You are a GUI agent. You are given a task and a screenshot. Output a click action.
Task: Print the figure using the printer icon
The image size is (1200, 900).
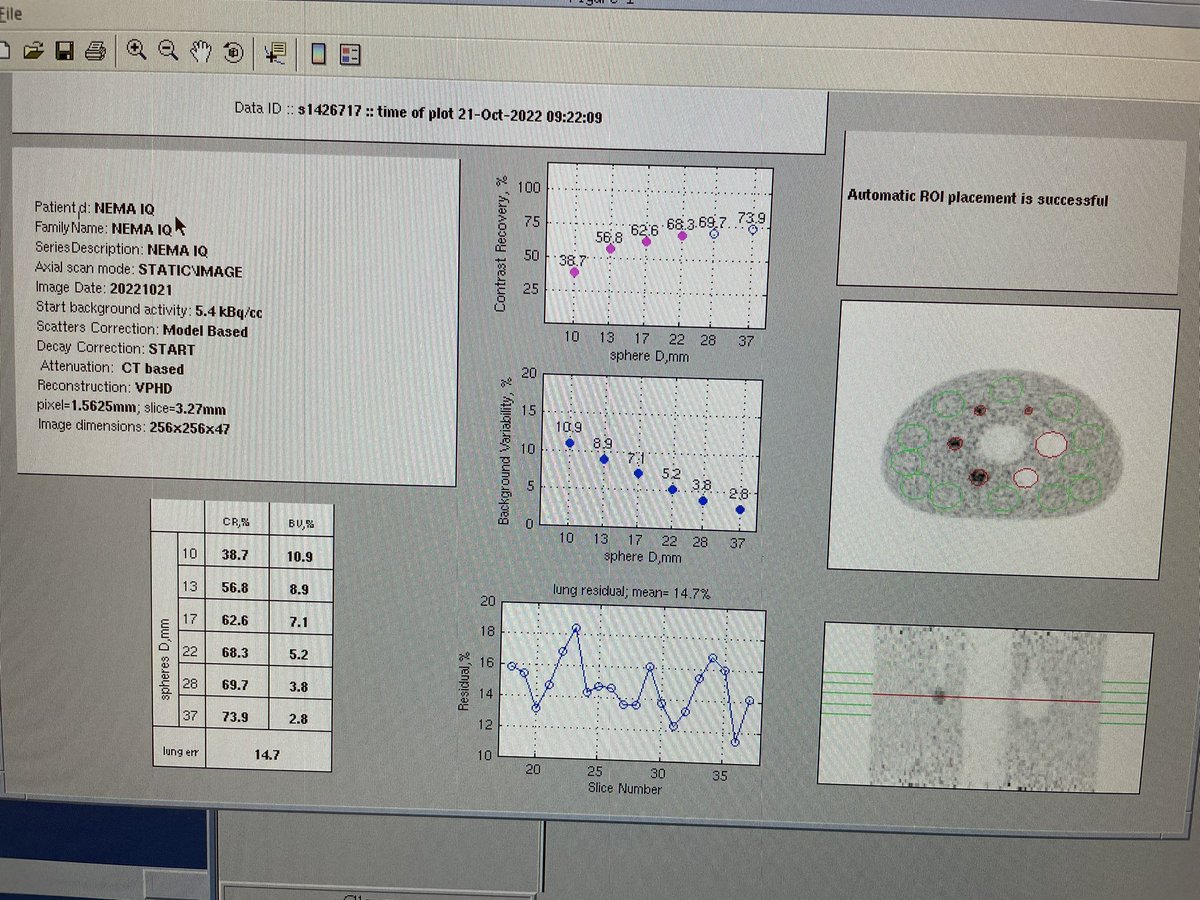coord(95,52)
